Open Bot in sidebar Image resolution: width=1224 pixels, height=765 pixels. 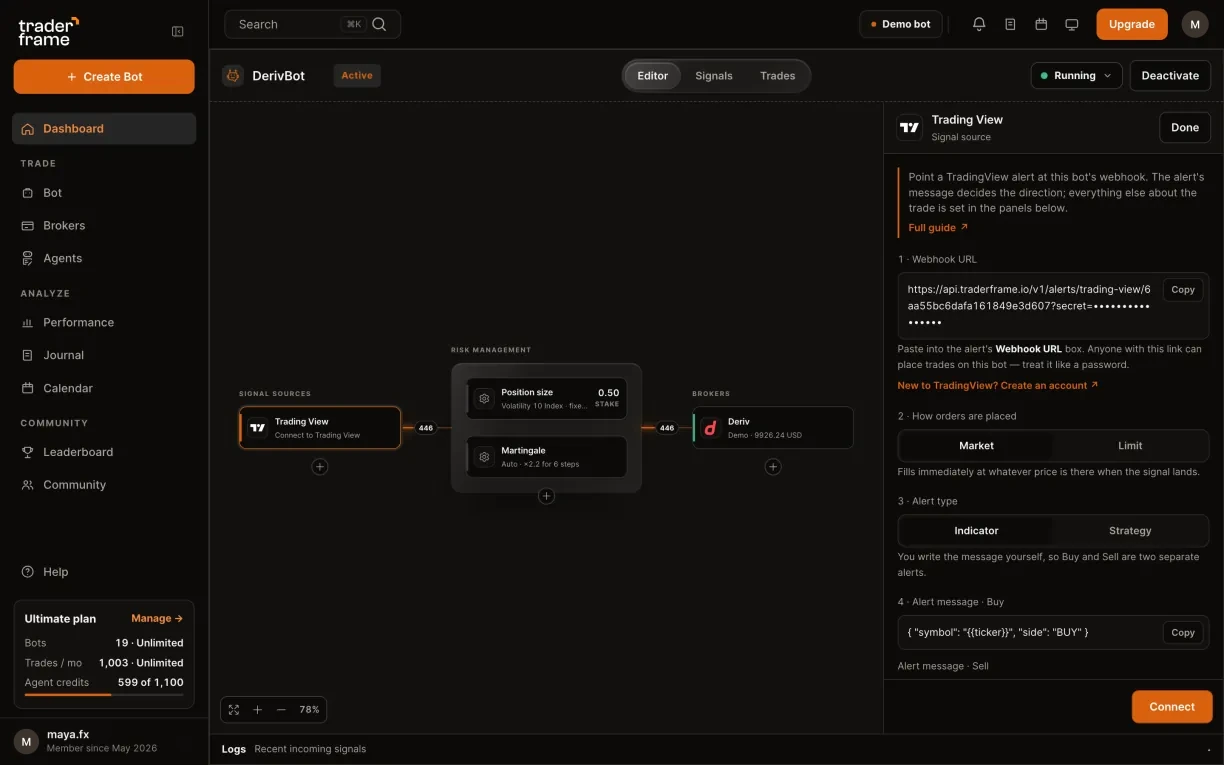coord(104,192)
